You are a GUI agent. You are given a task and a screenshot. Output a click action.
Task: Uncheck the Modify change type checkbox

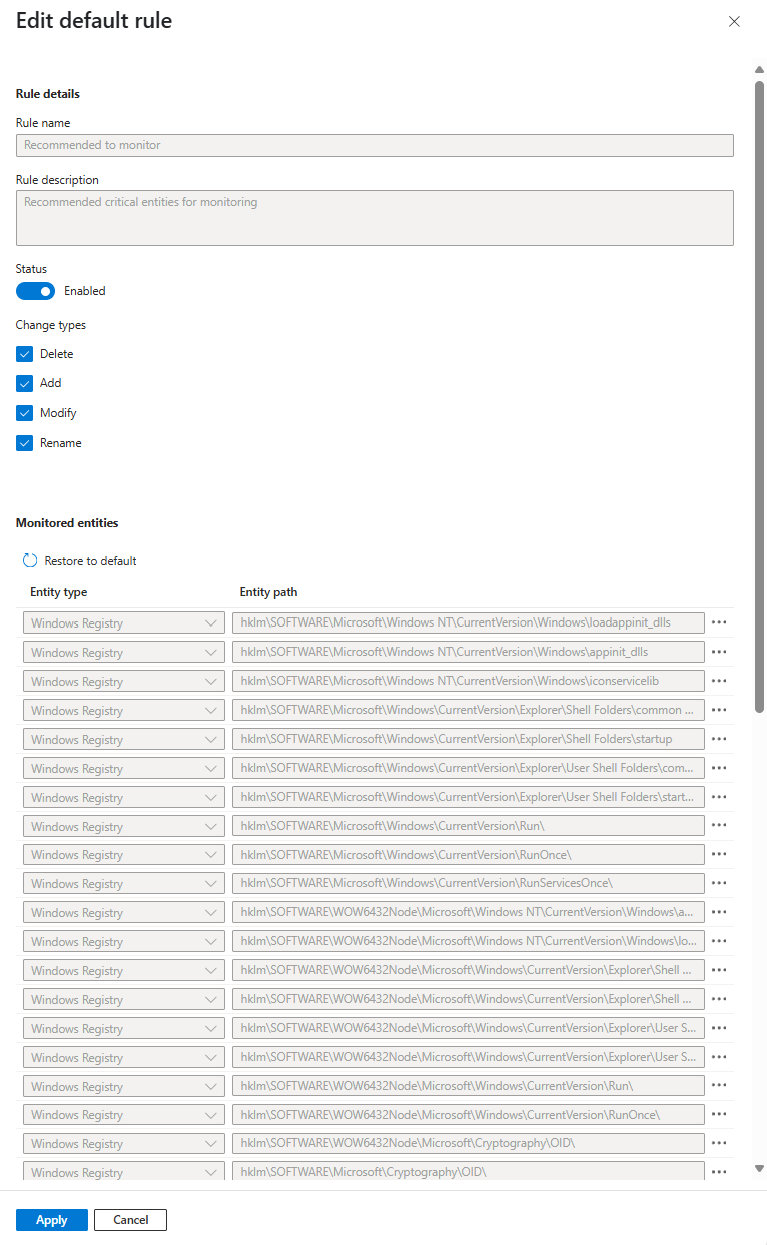click(x=25, y=413)
